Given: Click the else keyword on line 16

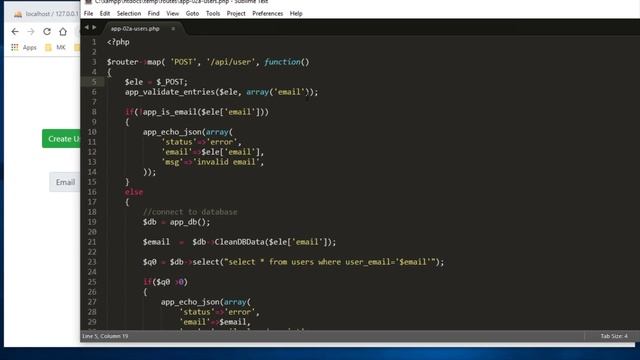Looking at the screenshot, I should click(x=134, y=192).
